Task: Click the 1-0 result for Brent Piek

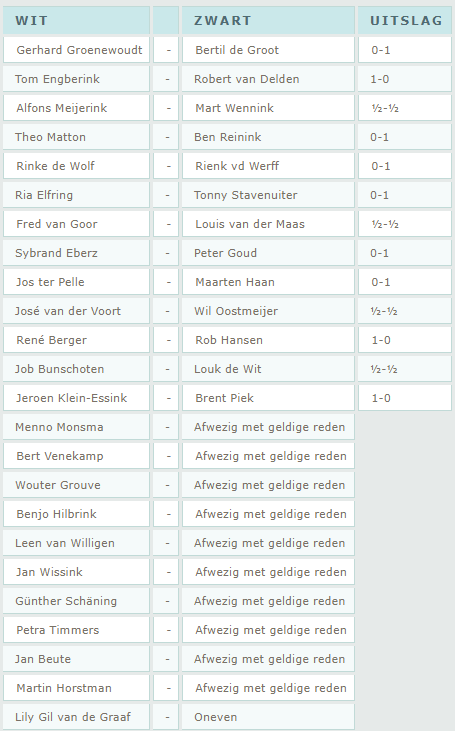Action: [x=381, y=398]
